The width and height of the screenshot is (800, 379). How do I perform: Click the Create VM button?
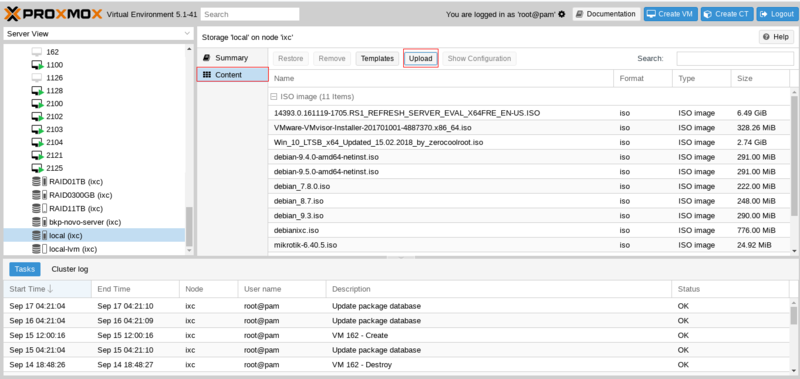670,14
